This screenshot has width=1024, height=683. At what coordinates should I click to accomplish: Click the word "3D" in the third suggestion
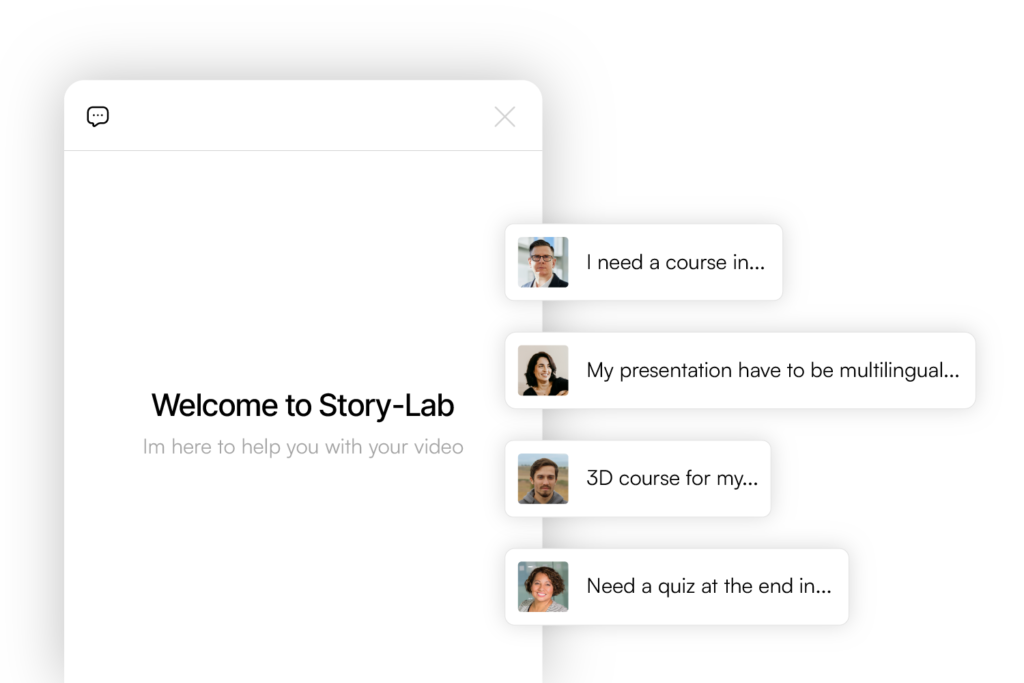599,478
